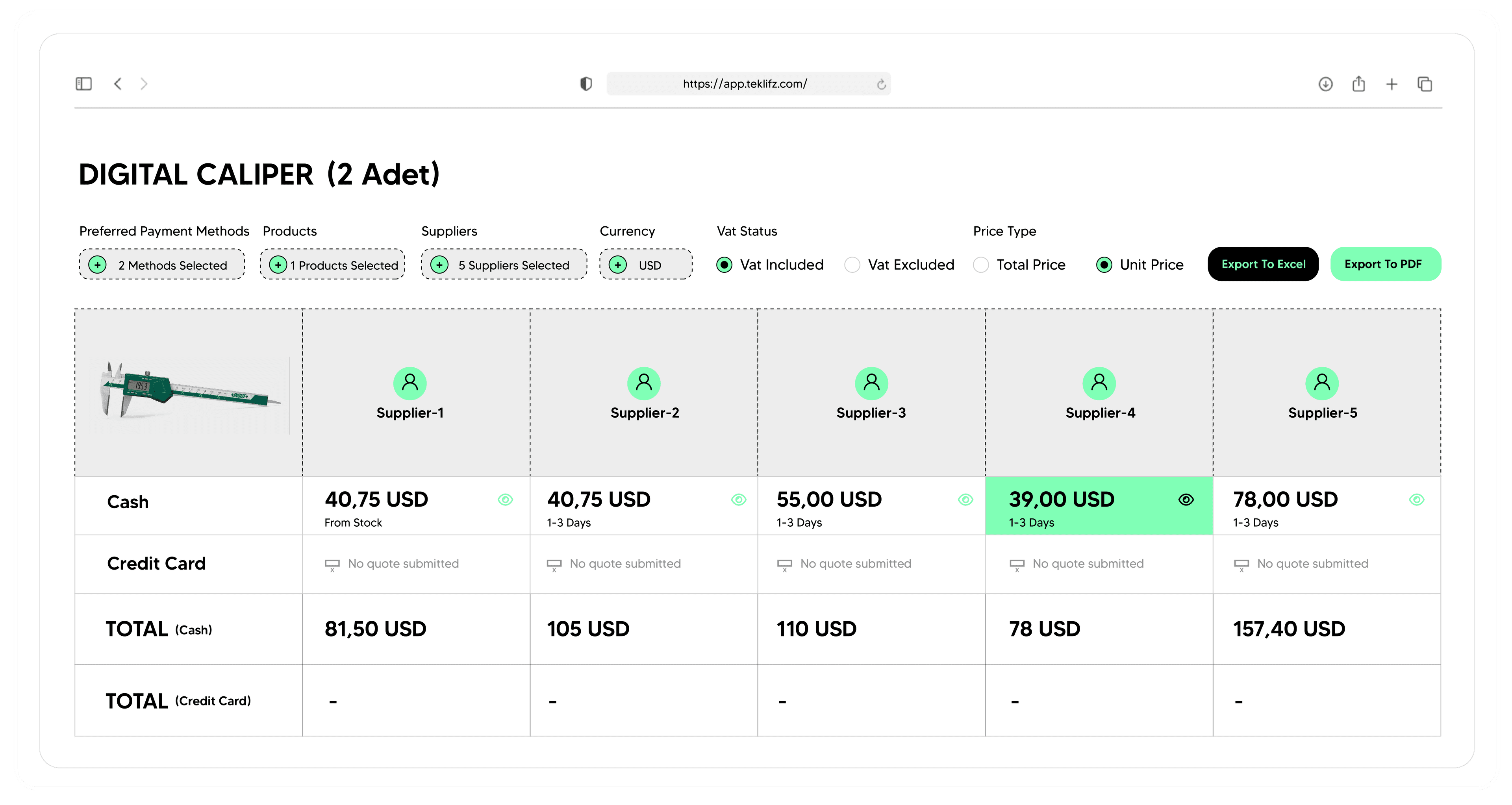Click the Supplier-1 profile icon
Viewport: 1512px width, 805px height.
409,383
